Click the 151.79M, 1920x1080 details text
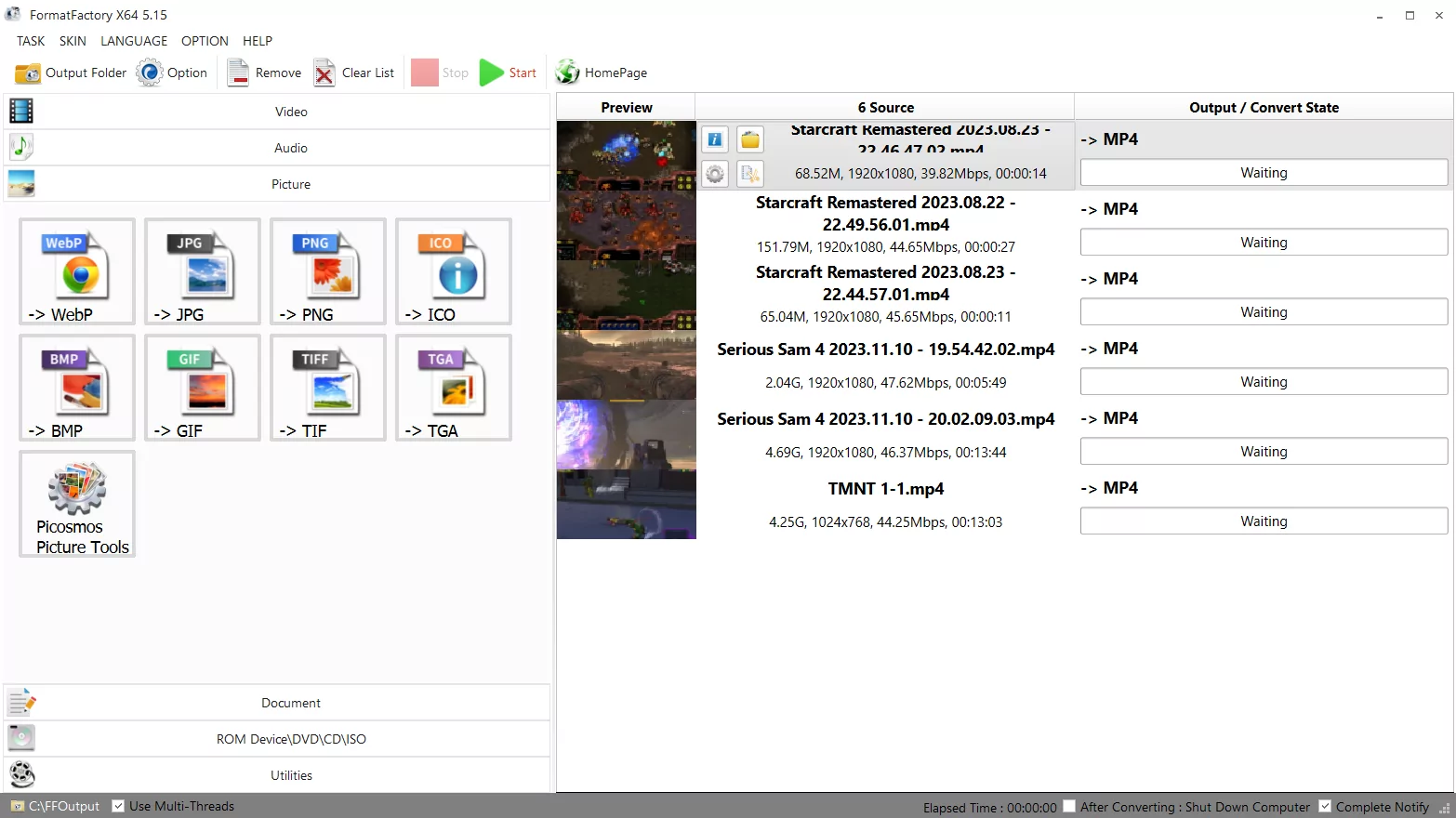Image resolution: width=1456 pixels, height=818 pixels. 886,247
